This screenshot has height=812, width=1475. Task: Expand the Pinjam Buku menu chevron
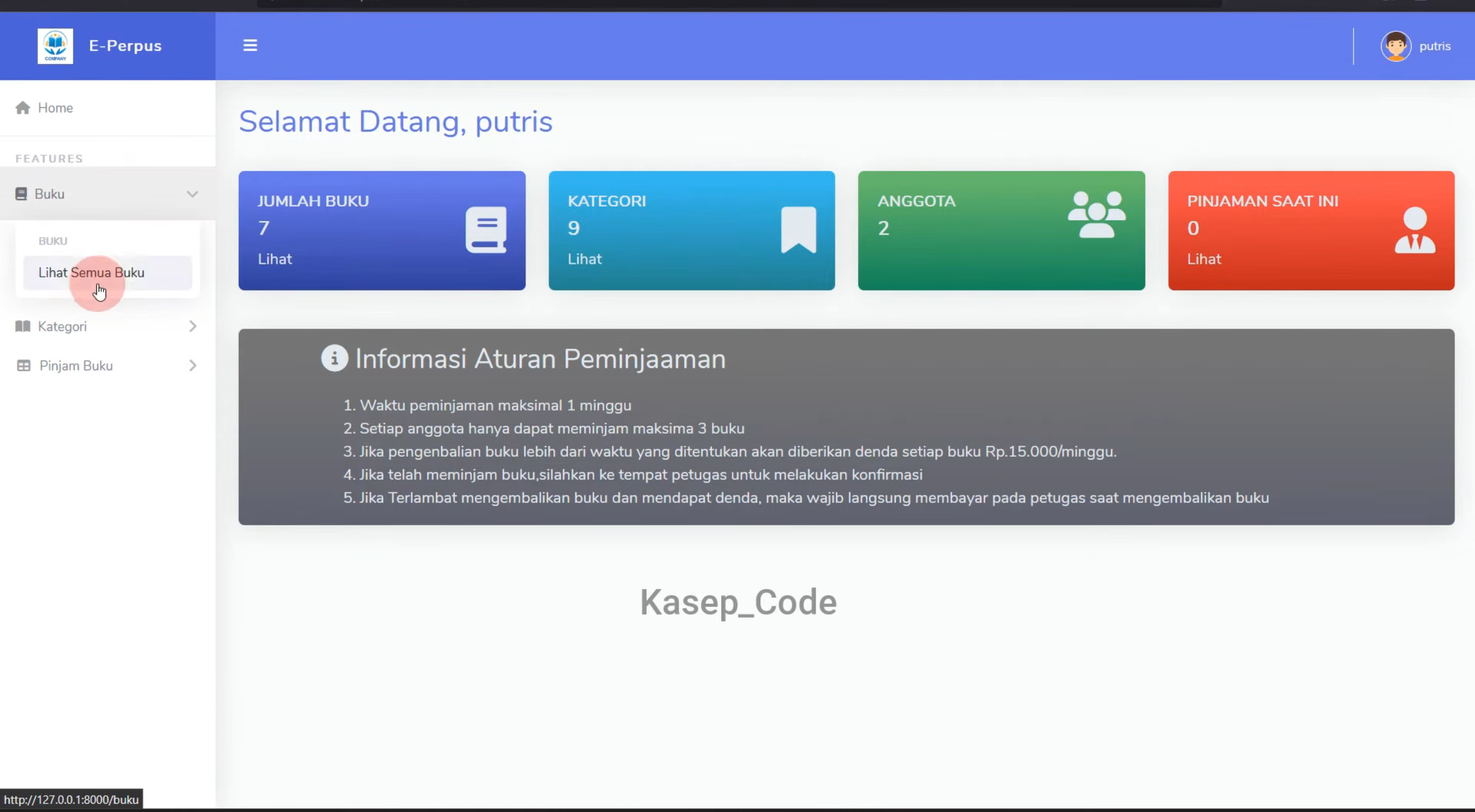coord(193,366)
